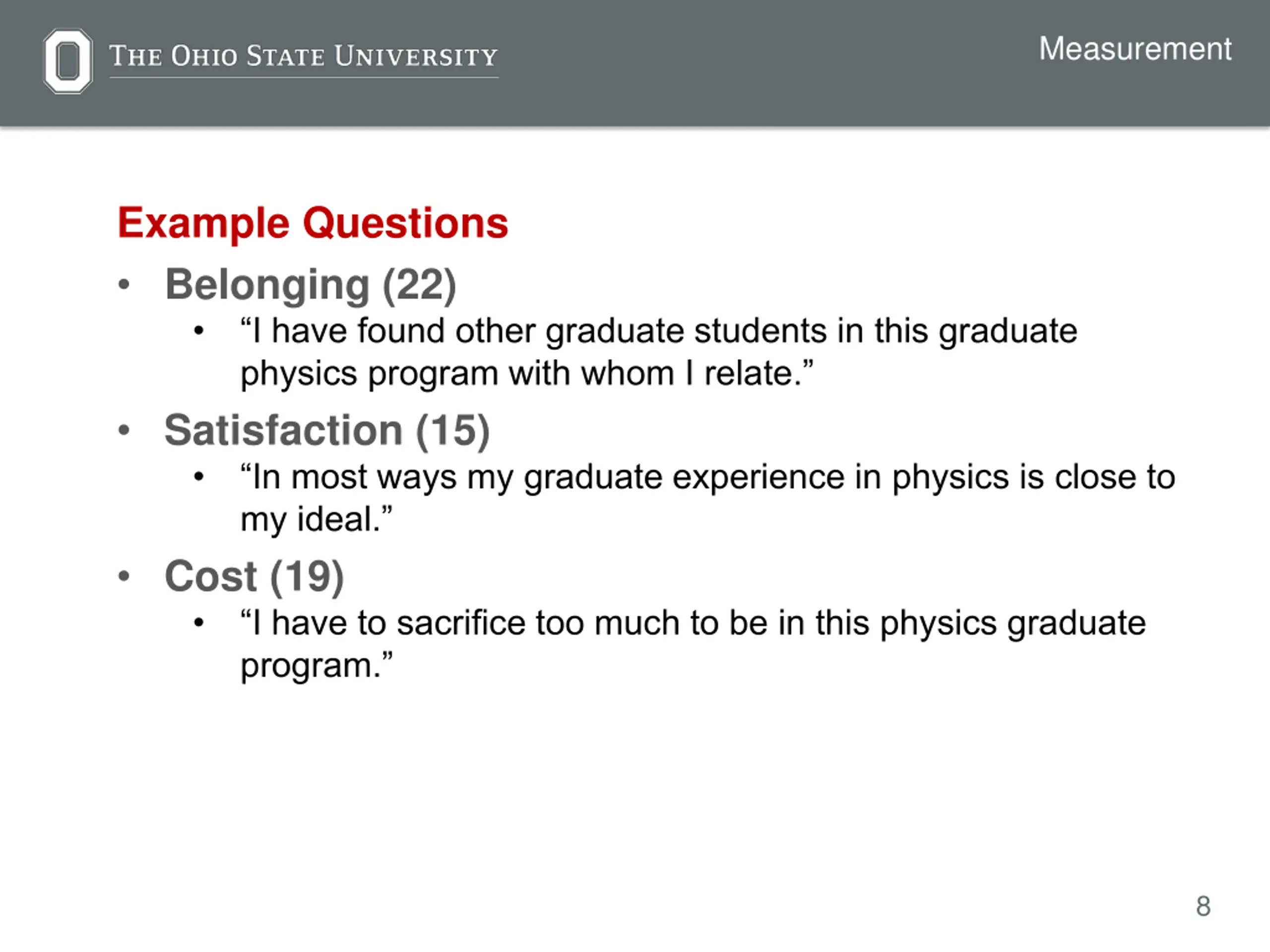Click the sub-bullet dot before 'In most ways'
1270x952 pixels.
(x=198, y=476)
